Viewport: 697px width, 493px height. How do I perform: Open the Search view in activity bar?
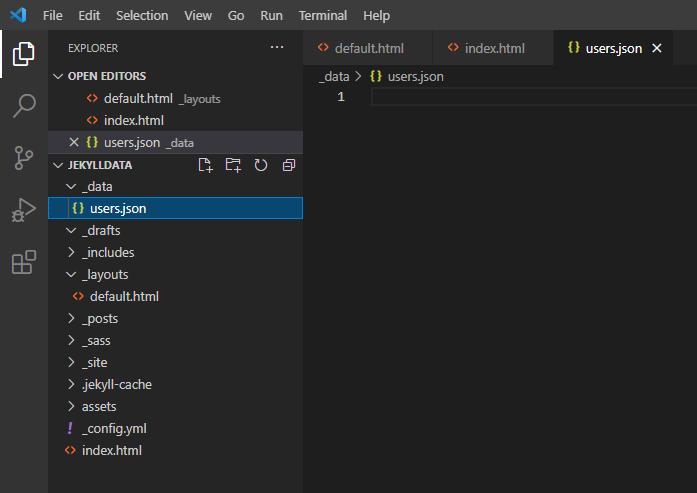(24, 106)
